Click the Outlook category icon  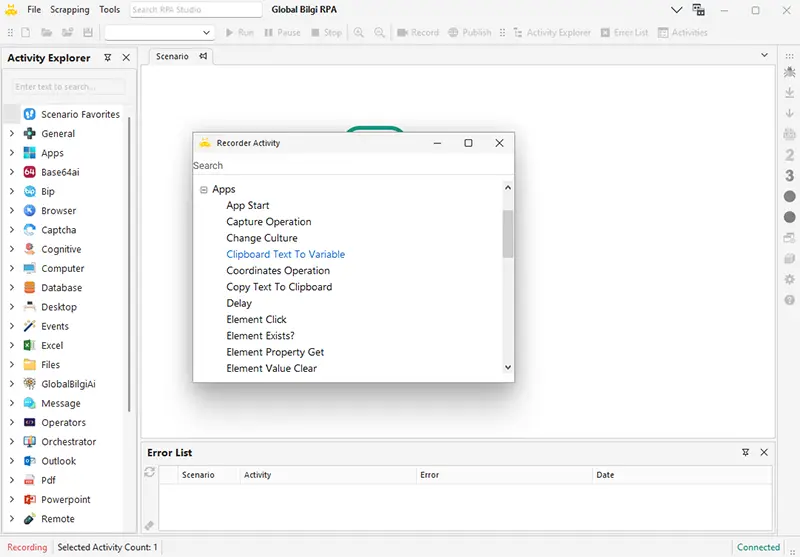click(x=30, y=461)
